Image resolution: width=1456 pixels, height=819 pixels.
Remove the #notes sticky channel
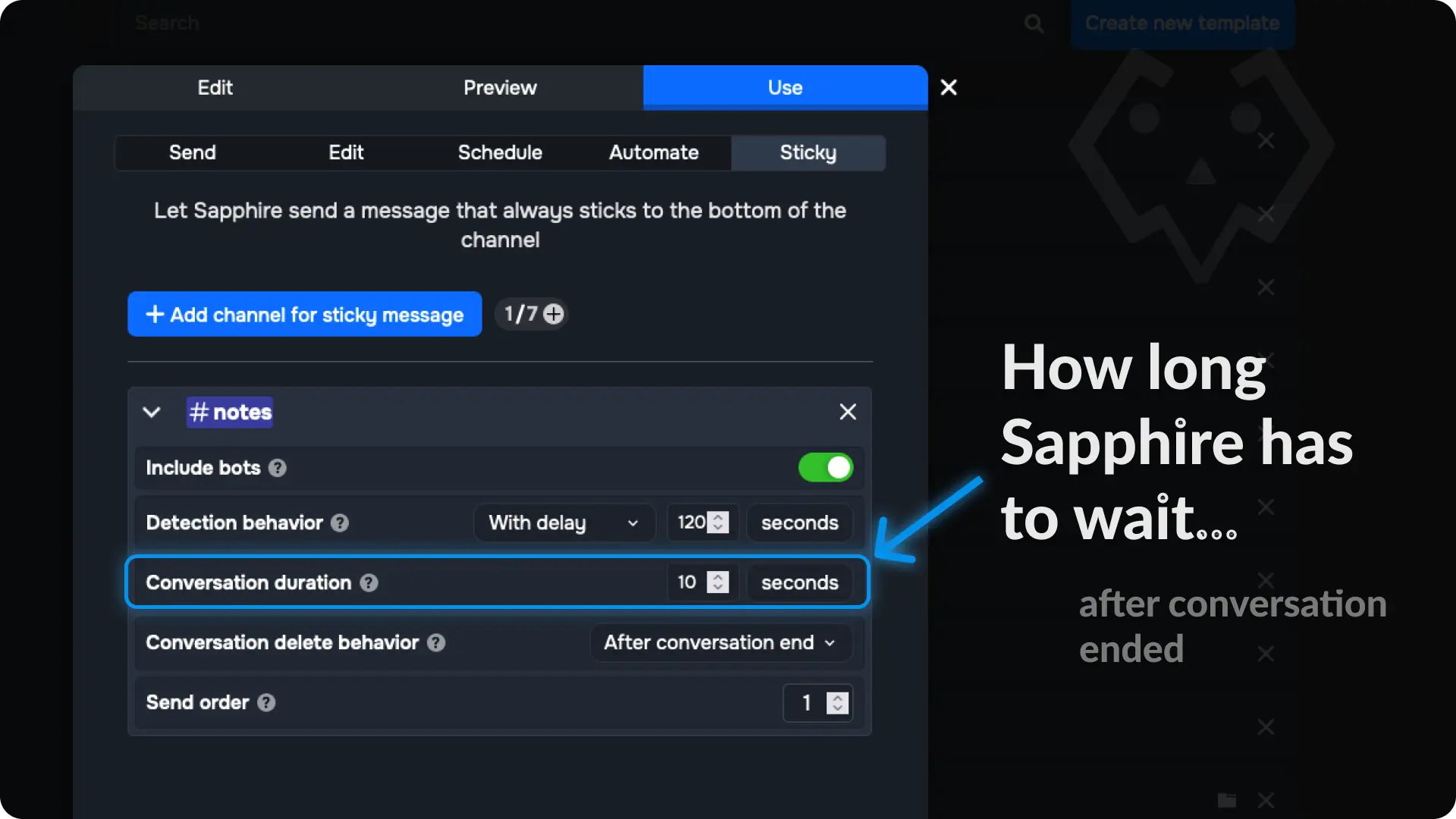pos(848,412)
